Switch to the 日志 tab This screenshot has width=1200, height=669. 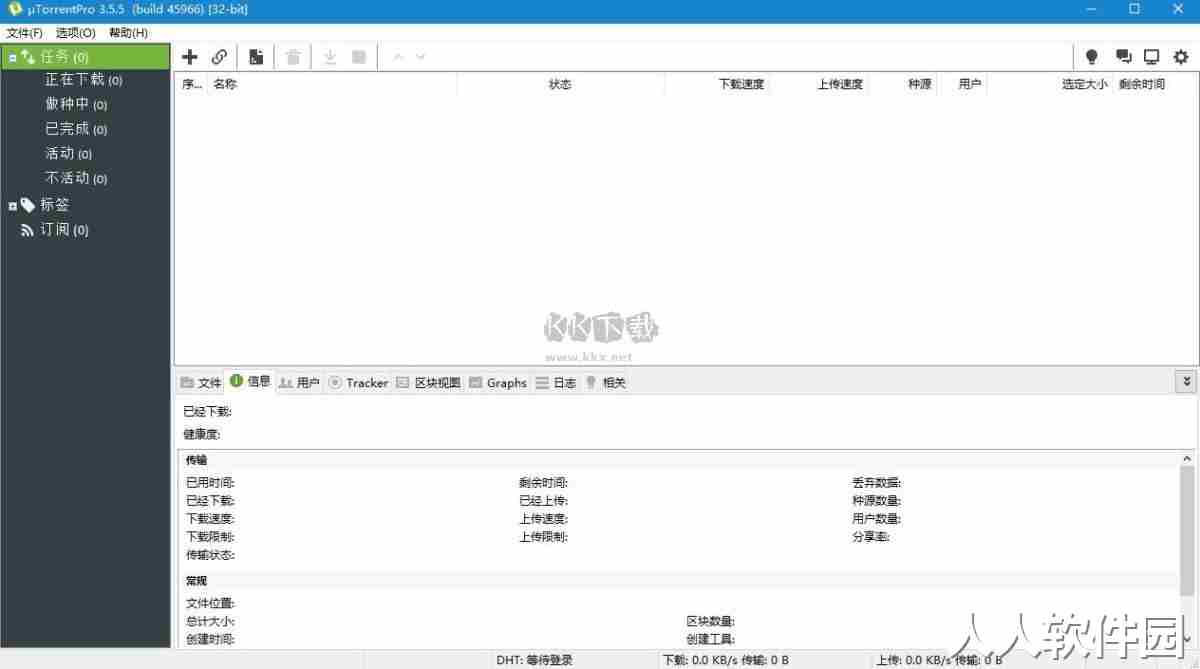[x=555, y=382]
